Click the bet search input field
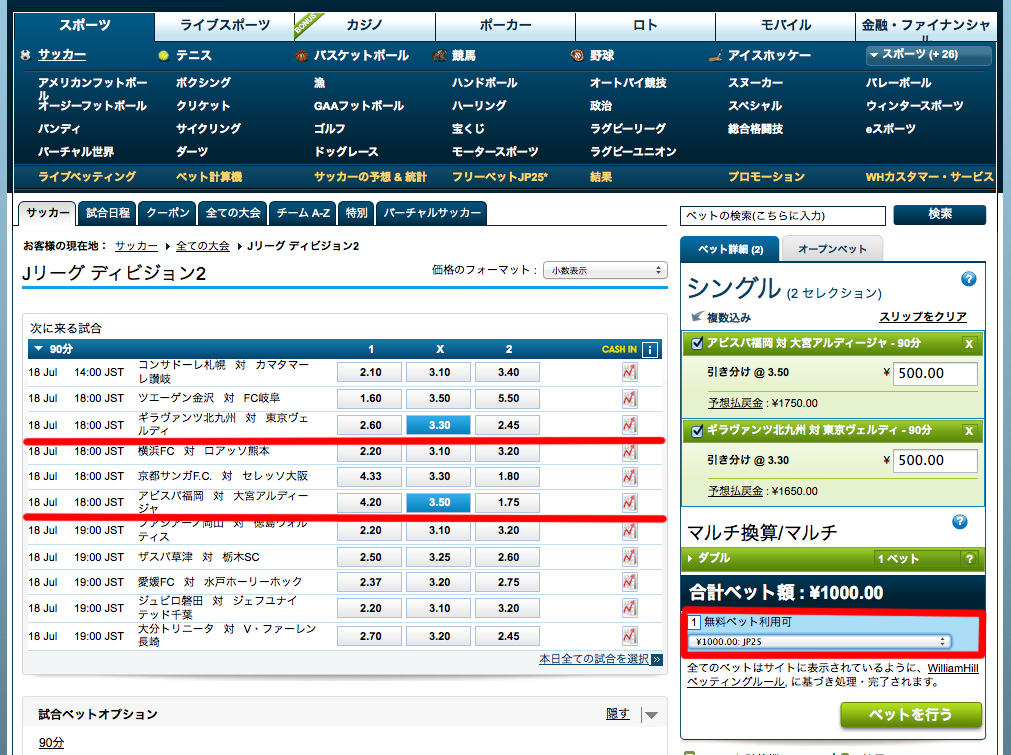This screenshot has height=755, width=1011. pyautogui.click(x=782, y=215)
